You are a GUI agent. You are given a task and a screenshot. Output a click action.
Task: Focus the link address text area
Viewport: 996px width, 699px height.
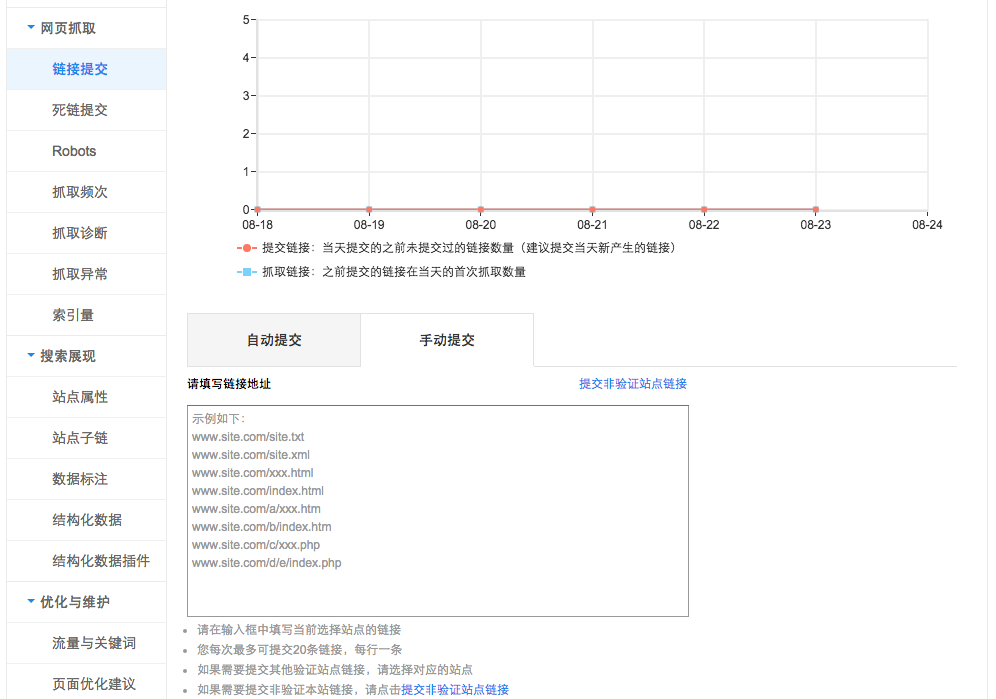[x=437, y=510]
